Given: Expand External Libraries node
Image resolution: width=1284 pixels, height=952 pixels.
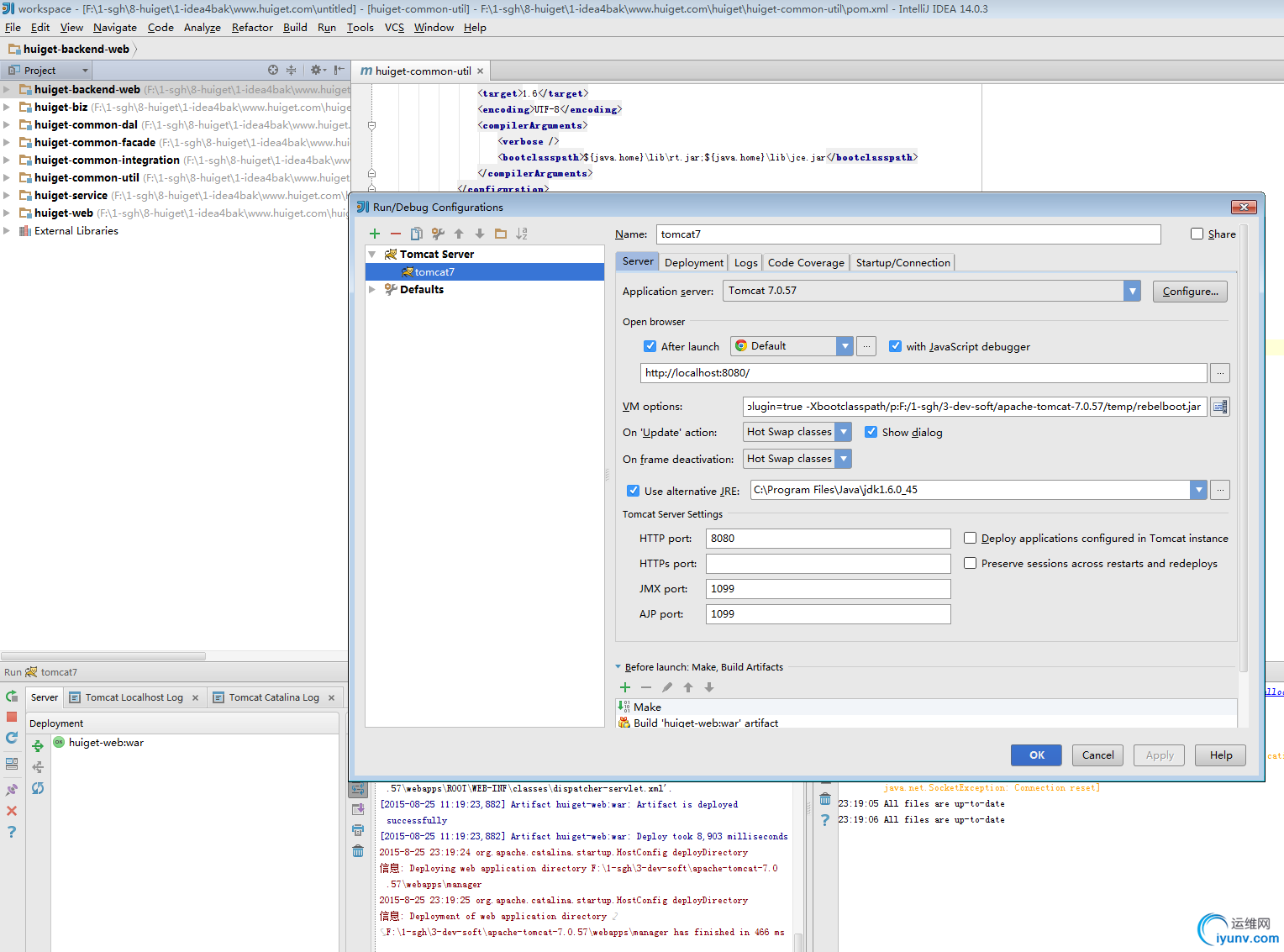Looking at the screenshot, I should (x=7, y=230).
